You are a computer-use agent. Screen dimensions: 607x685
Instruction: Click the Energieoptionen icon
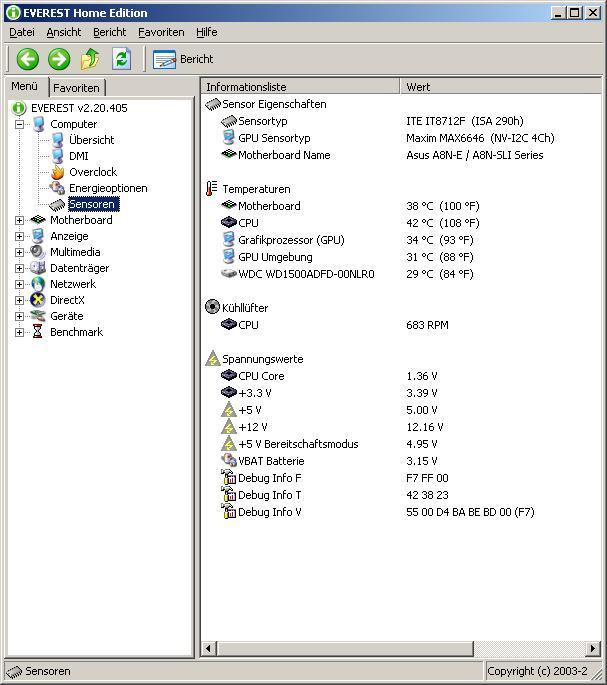tap(57, 188)
